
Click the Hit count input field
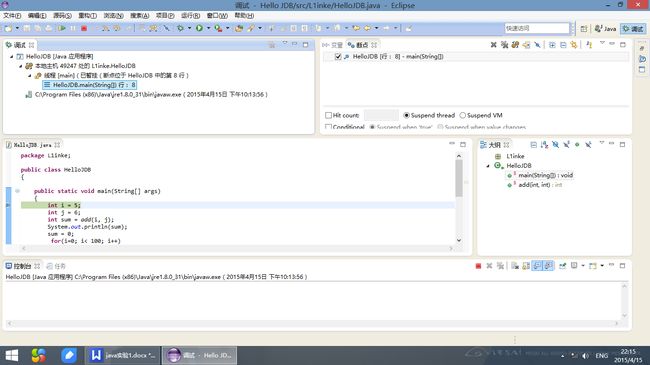(381, 115)
